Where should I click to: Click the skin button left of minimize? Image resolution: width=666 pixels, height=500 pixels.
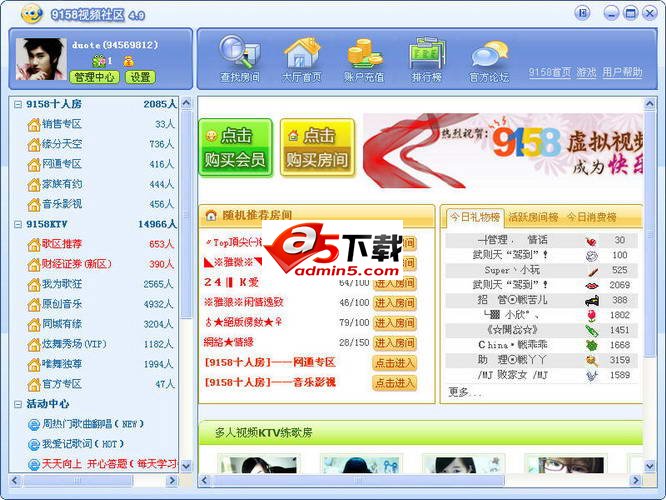tap(582, 13)
